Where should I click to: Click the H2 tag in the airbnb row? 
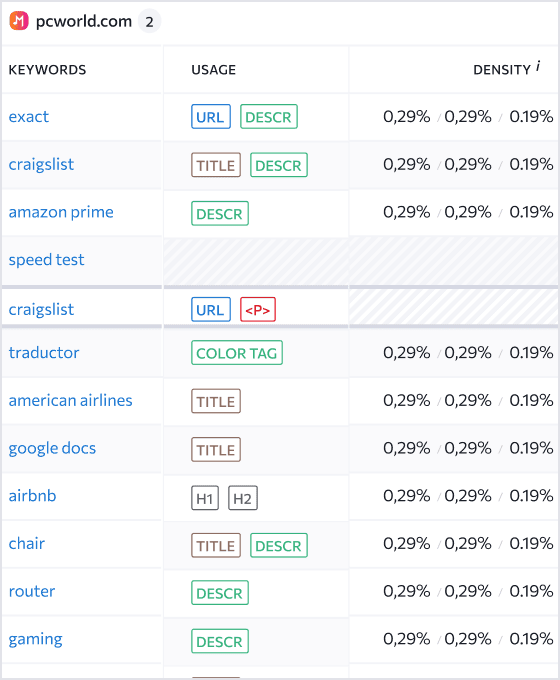[242, 498]
